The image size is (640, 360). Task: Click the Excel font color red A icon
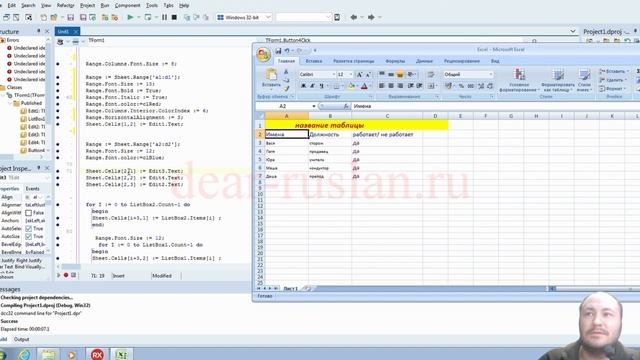pyautogui.click(x=364, y=86)
